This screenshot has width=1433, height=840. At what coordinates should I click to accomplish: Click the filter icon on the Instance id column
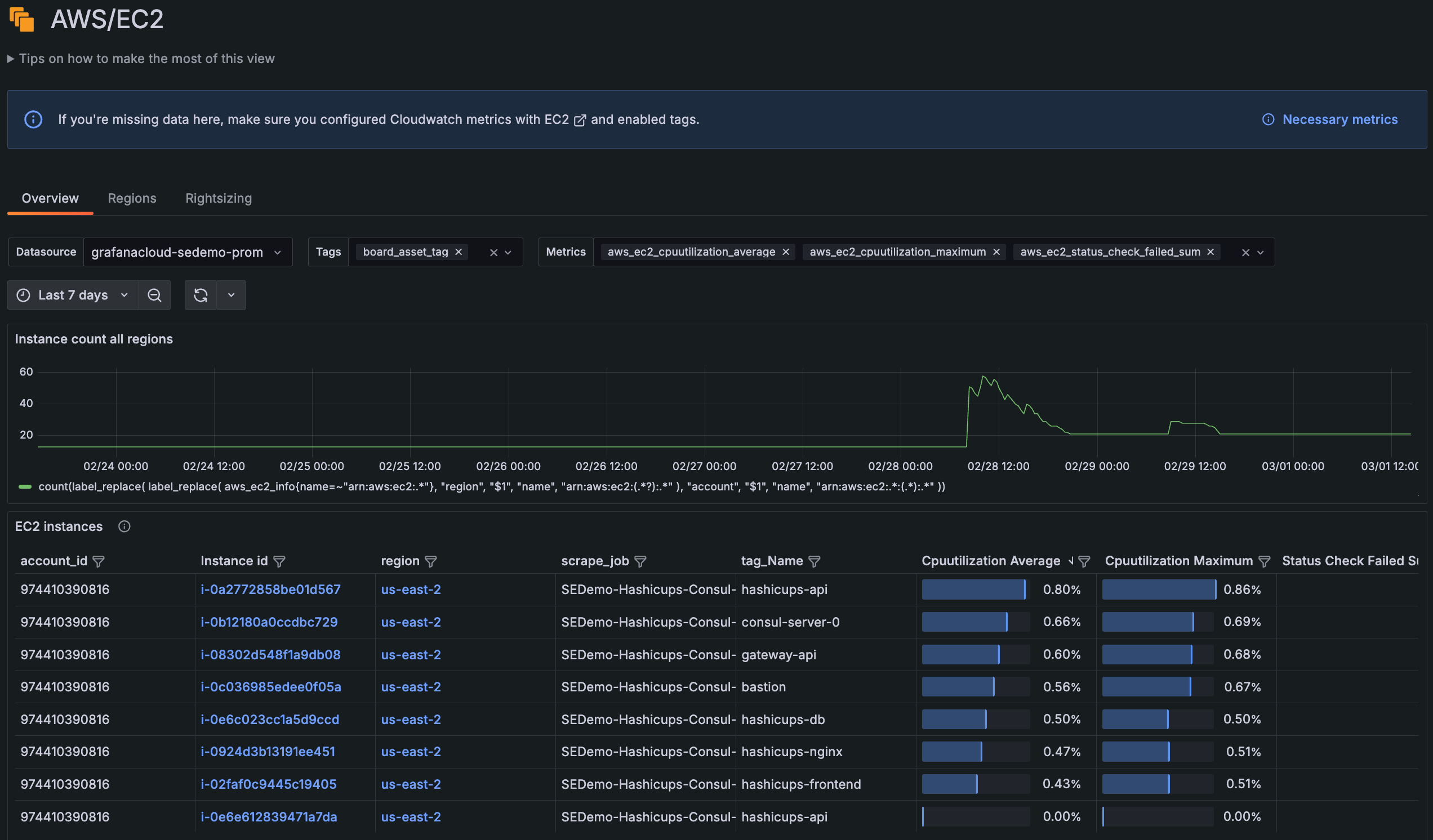280,561
